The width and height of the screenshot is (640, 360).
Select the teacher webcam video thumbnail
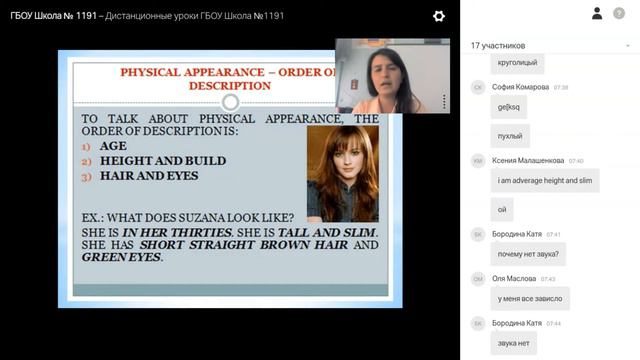[x=393, y=76]
